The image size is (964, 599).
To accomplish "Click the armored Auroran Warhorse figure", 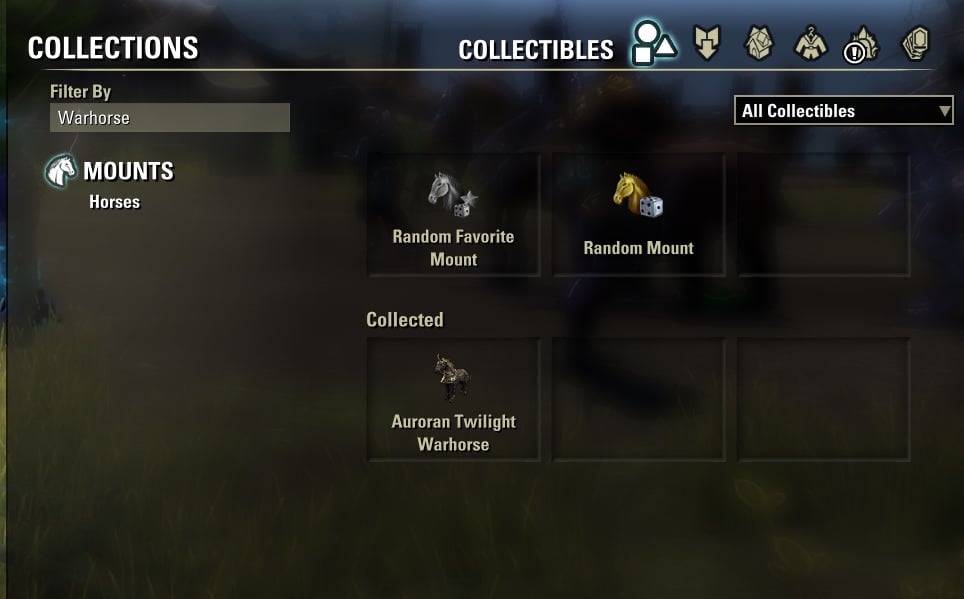I will click(452, 378).
